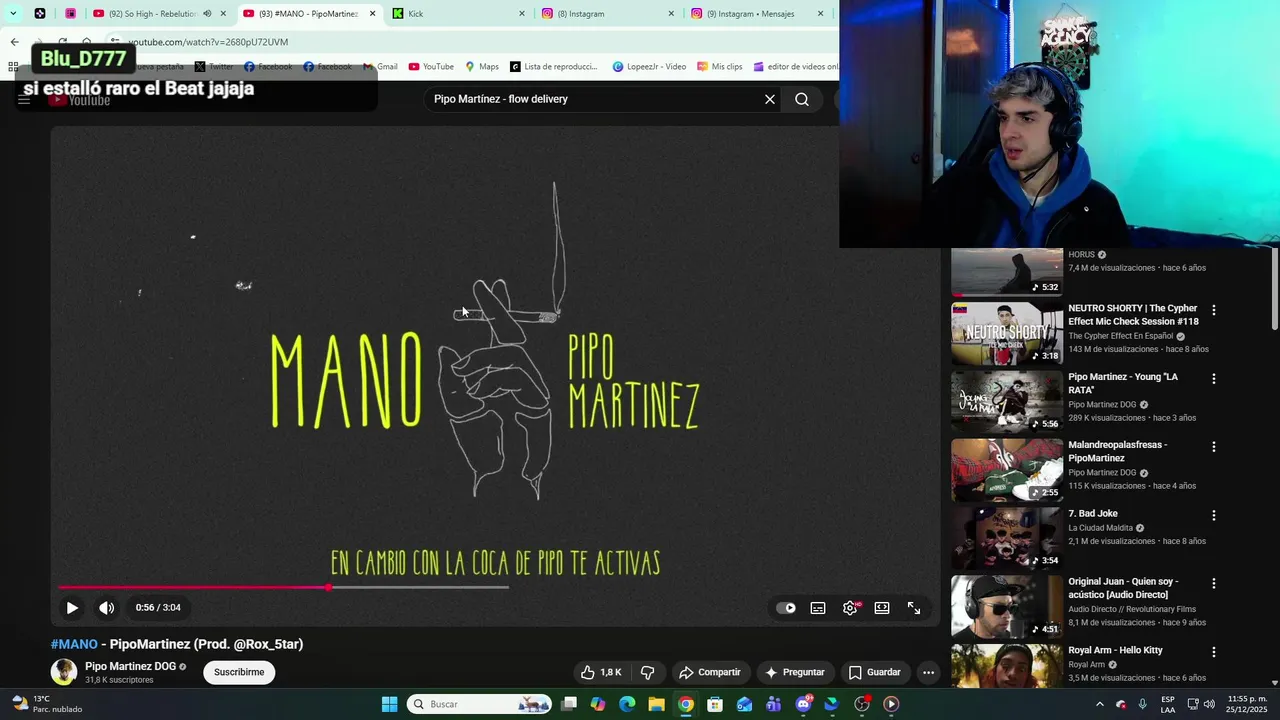This screenshot has width=1280, height=720.
Task: Mute So High tab via speaker icon
Action: (207, 14)
